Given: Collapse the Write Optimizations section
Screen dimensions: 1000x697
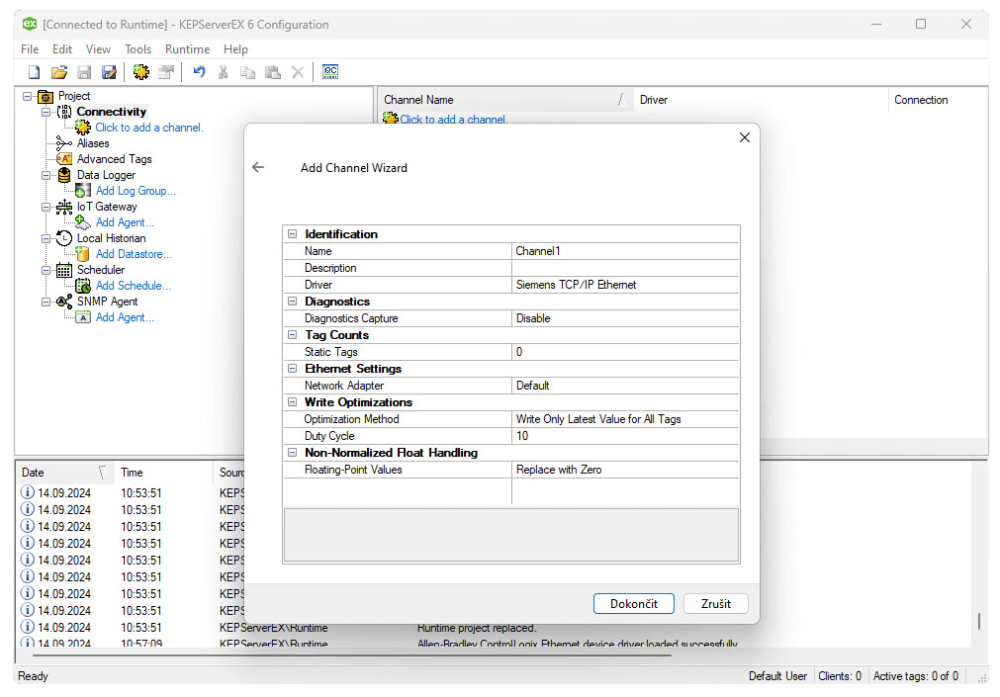Looking at the screenshot, I should coord(293,402).
